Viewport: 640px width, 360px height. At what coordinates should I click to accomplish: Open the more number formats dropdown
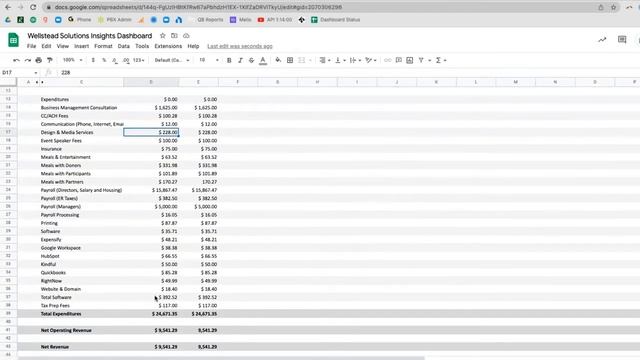(139, 60)
